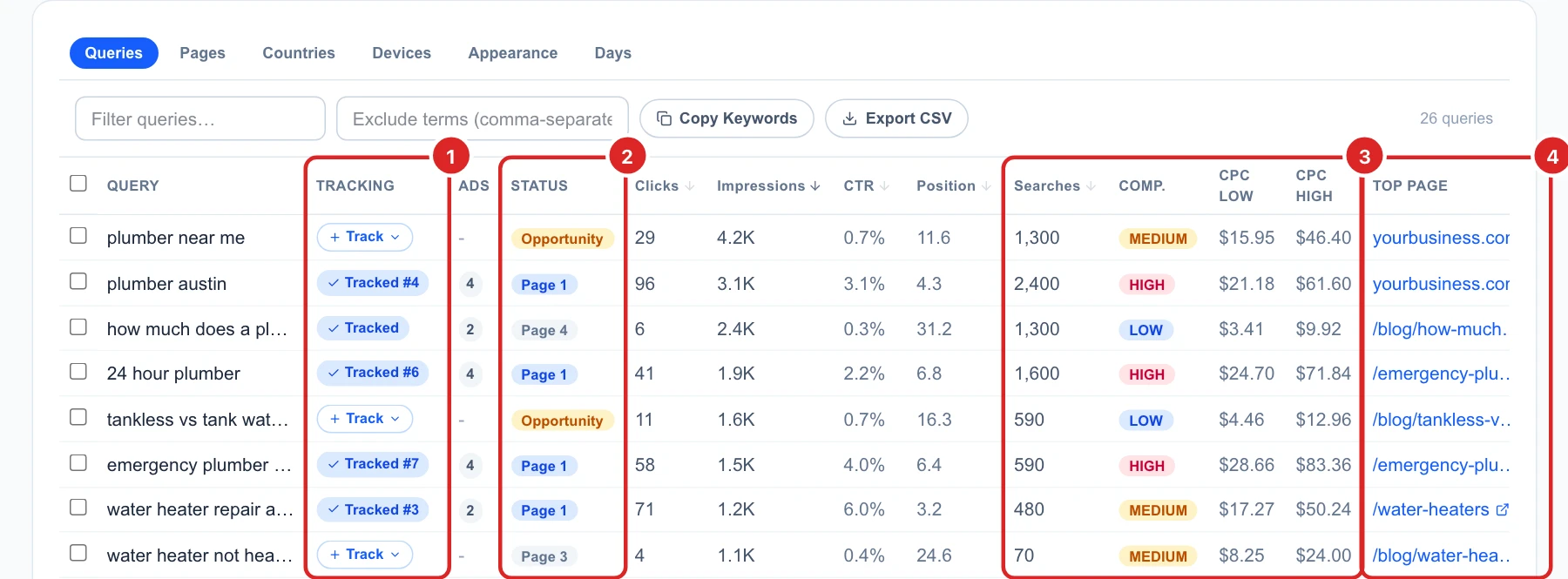Image resolution: width=1568 pixels, height=579 pixels.
Task: Click Tracked badge for how much does a pl…
Action: tap(363, 328)
